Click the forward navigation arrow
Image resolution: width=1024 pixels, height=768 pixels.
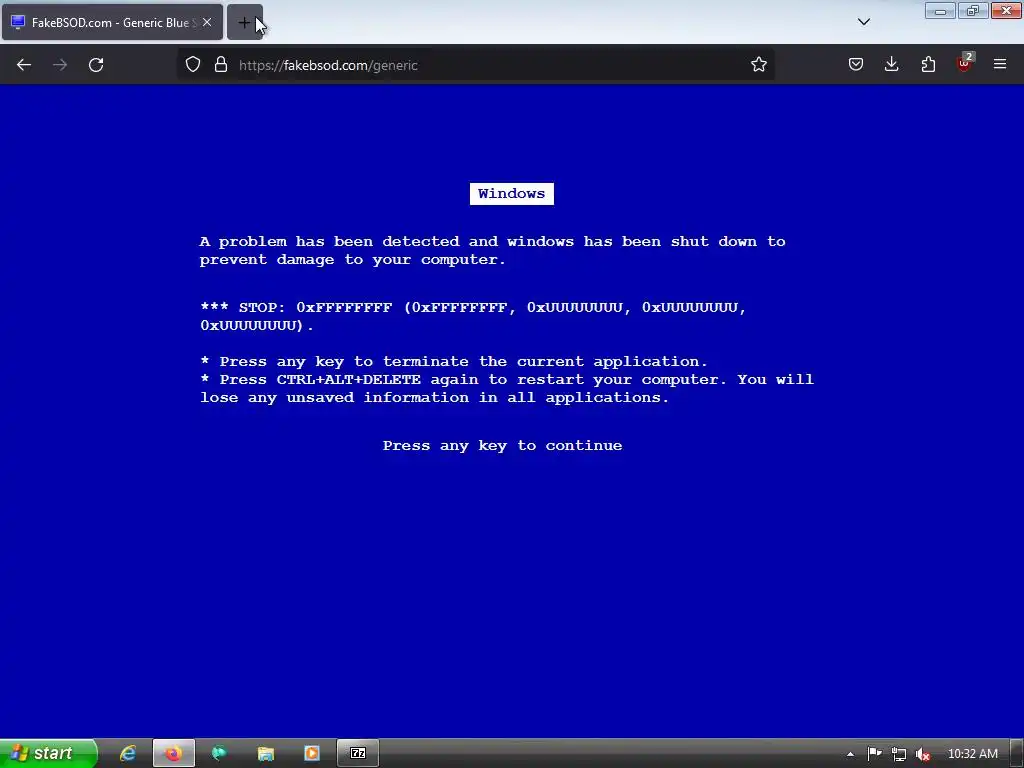pyautogui.click(x=60, y=65)
